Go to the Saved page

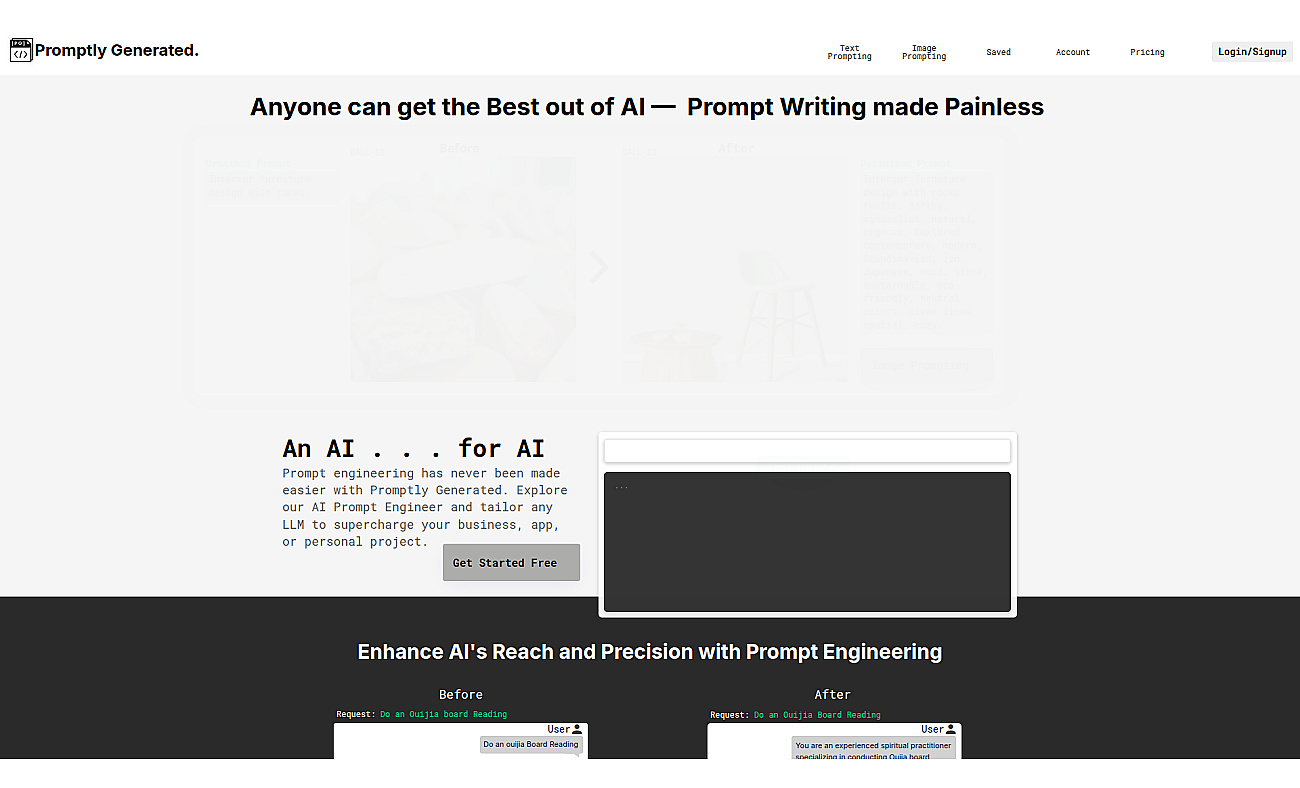(998, 52)
